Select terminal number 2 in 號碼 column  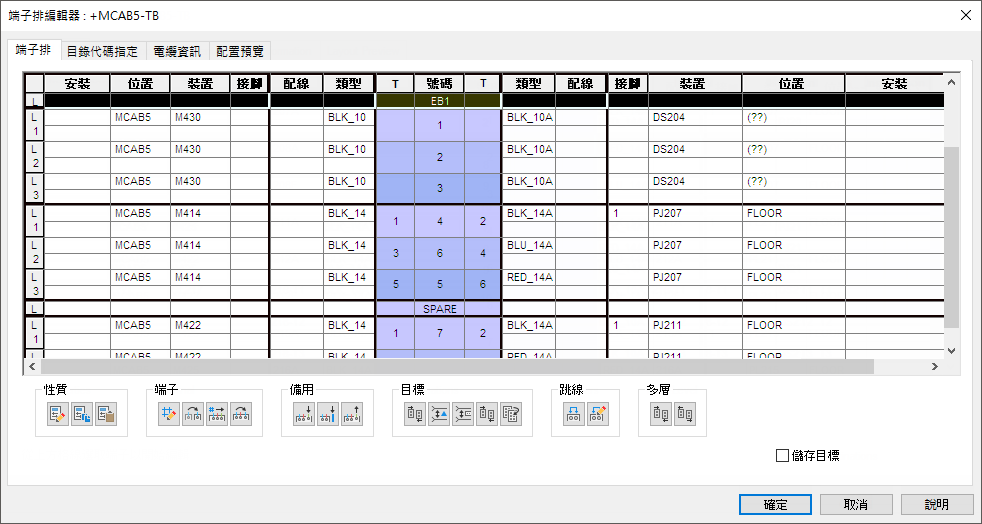439,157
